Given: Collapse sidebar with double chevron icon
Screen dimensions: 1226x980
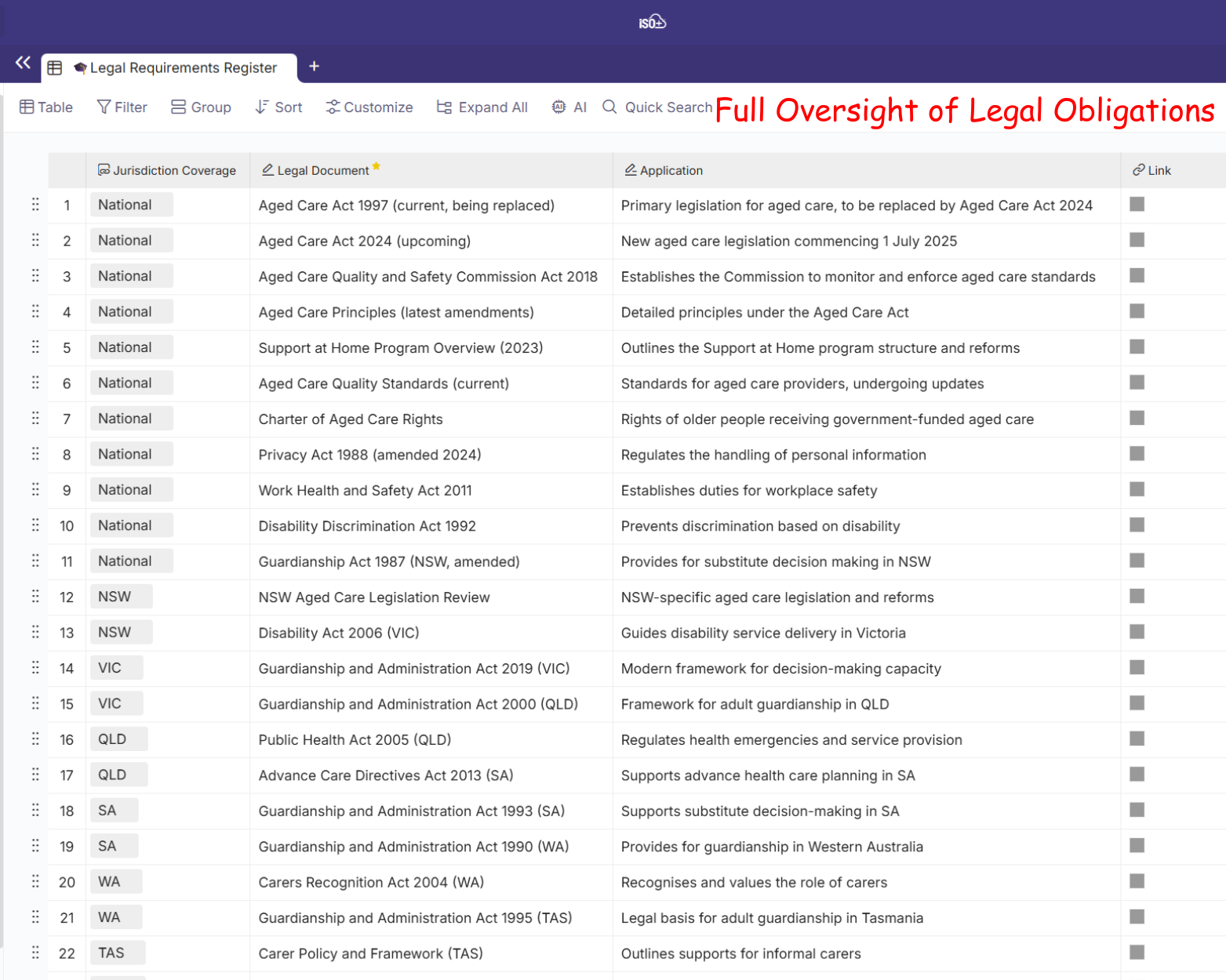Looking at the screenshot, I should [23, 63].
